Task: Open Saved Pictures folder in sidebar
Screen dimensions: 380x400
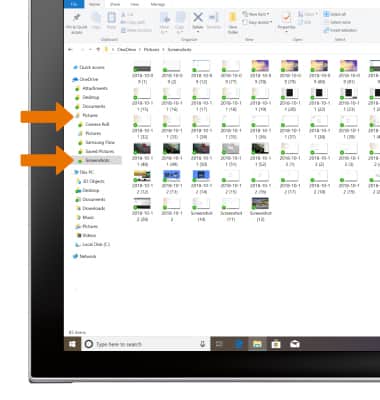Action: [x=96, y=151]
